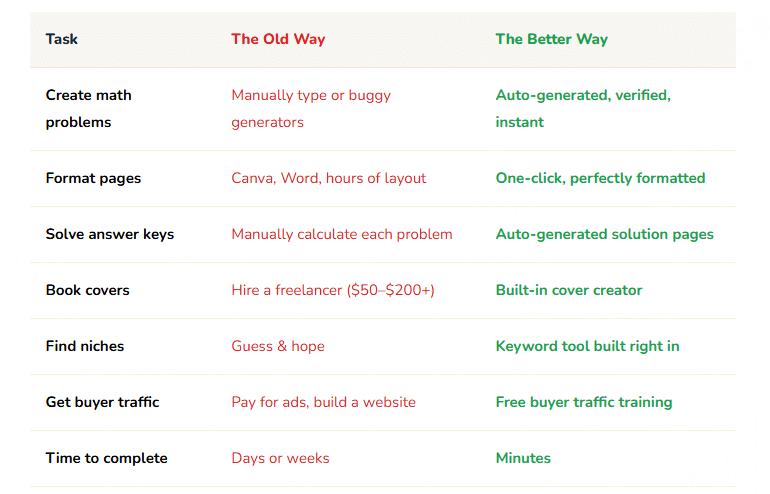Click "Built-in cover creator" cell
The width and height of the screenshot is (770, 494).
569,290
